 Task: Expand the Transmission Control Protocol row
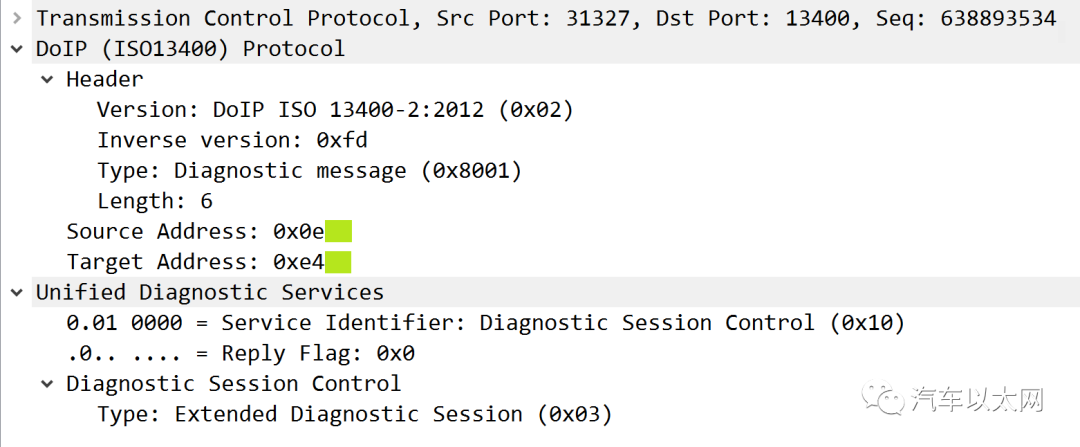point(16,19)
